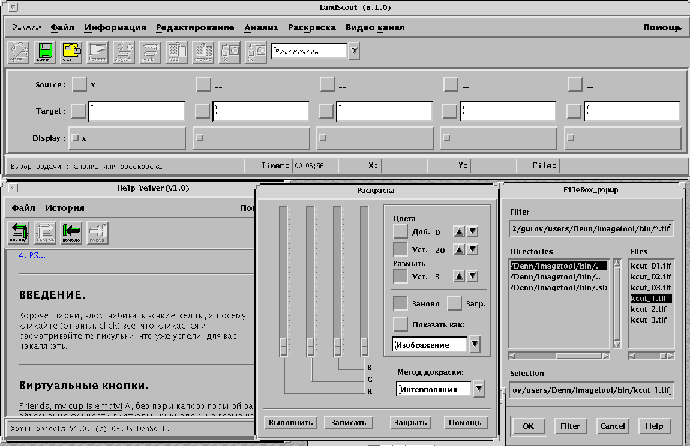
Task: Open the 'История' menu in Help Viewer
Action: [x=64, y=208]
